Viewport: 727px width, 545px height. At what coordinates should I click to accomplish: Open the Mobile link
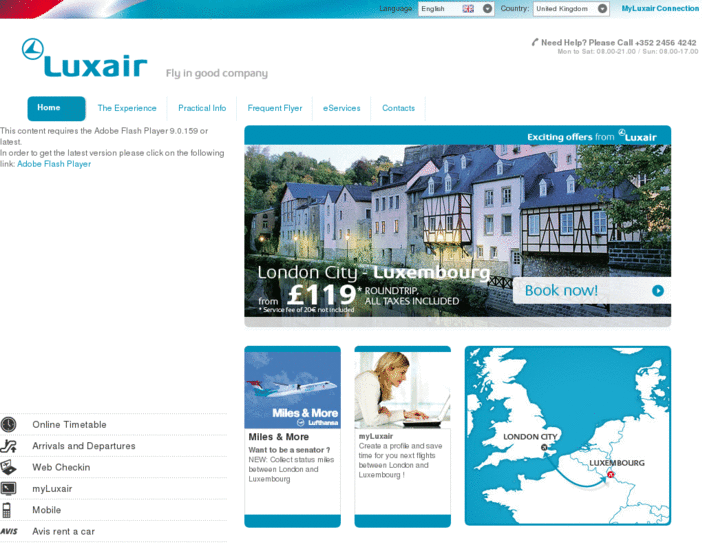pos(46,510)
